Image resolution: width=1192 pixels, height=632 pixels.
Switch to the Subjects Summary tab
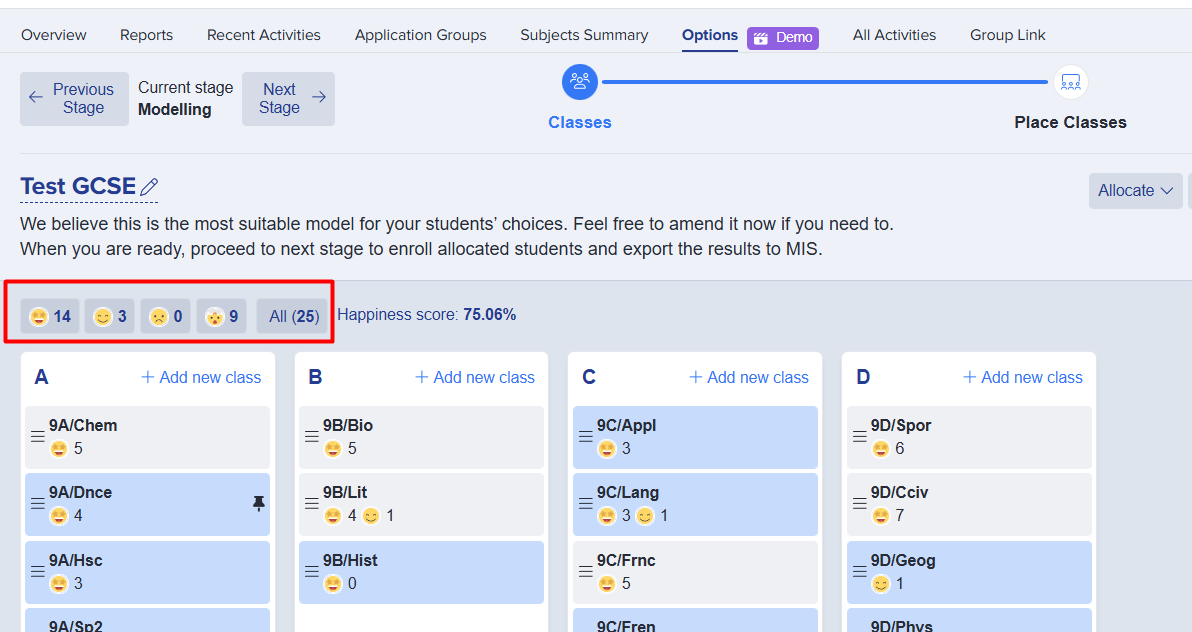click(x=584, y=35)
